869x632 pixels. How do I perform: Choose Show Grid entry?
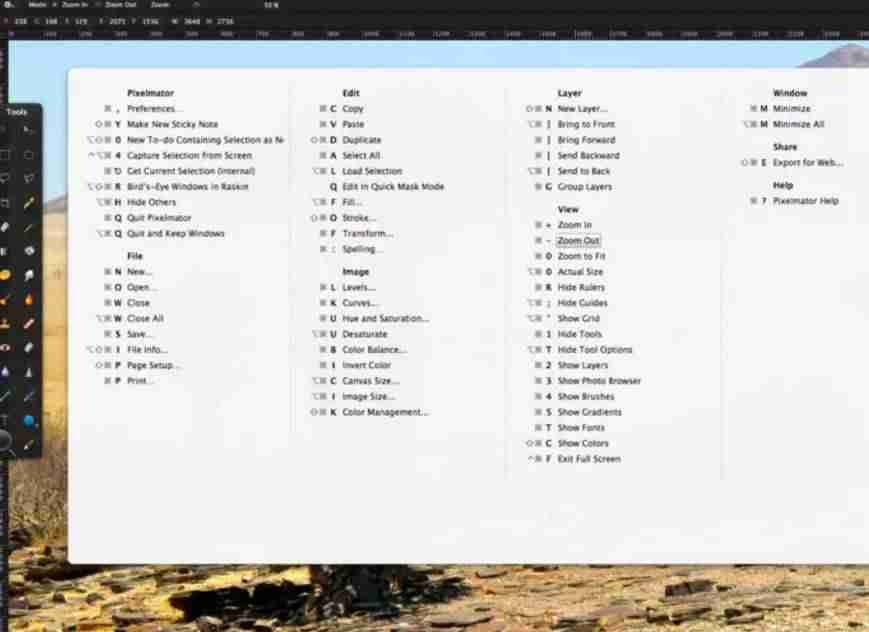coord(578,318)
